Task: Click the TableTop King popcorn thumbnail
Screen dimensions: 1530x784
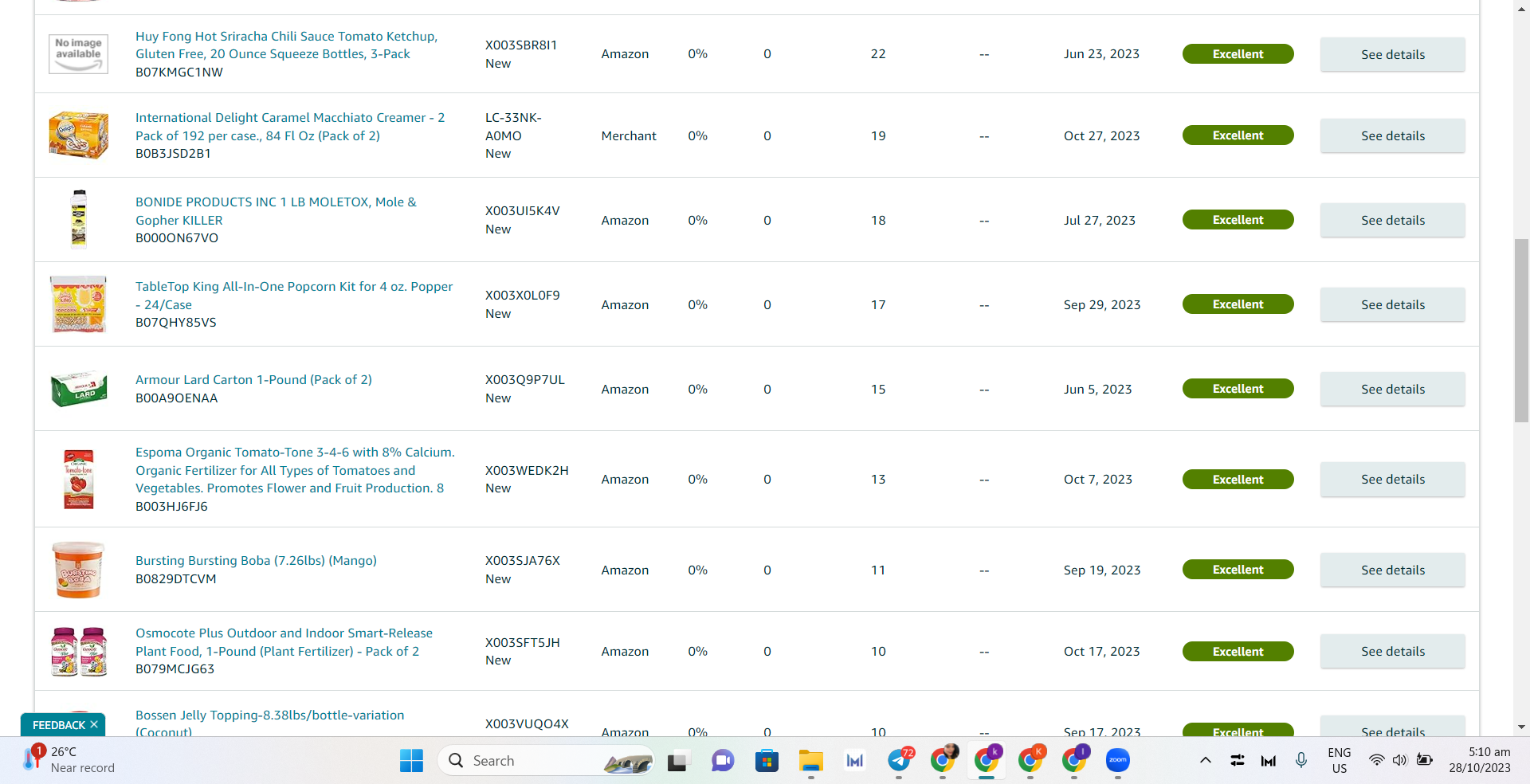Action: coord(78,304)
